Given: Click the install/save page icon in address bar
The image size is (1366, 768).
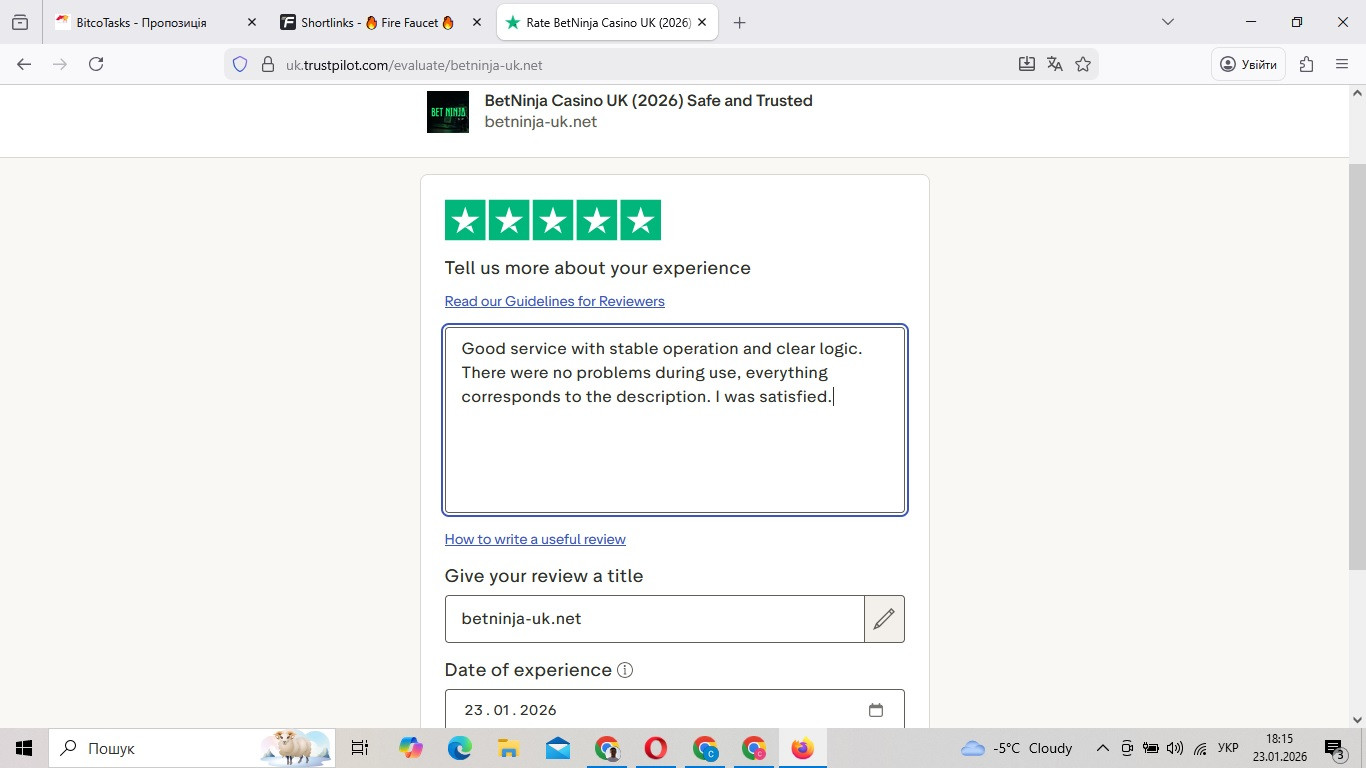Looking at the screenshot, I should click(x=1027, y=64).
